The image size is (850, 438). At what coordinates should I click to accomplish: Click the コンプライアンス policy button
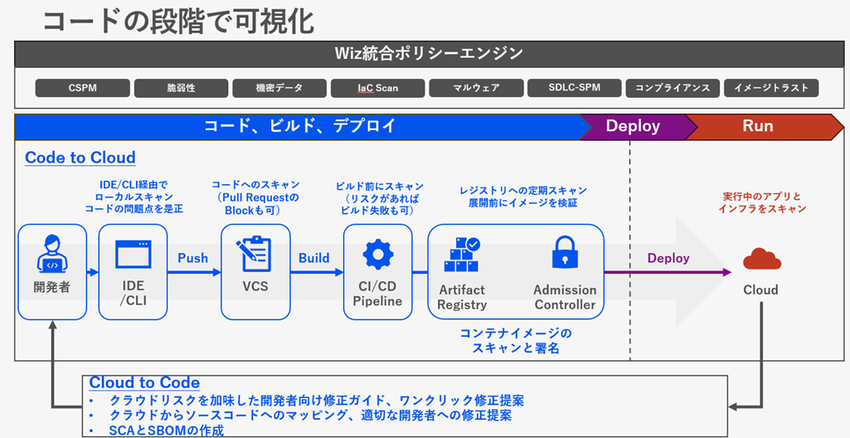coord(668,88)
